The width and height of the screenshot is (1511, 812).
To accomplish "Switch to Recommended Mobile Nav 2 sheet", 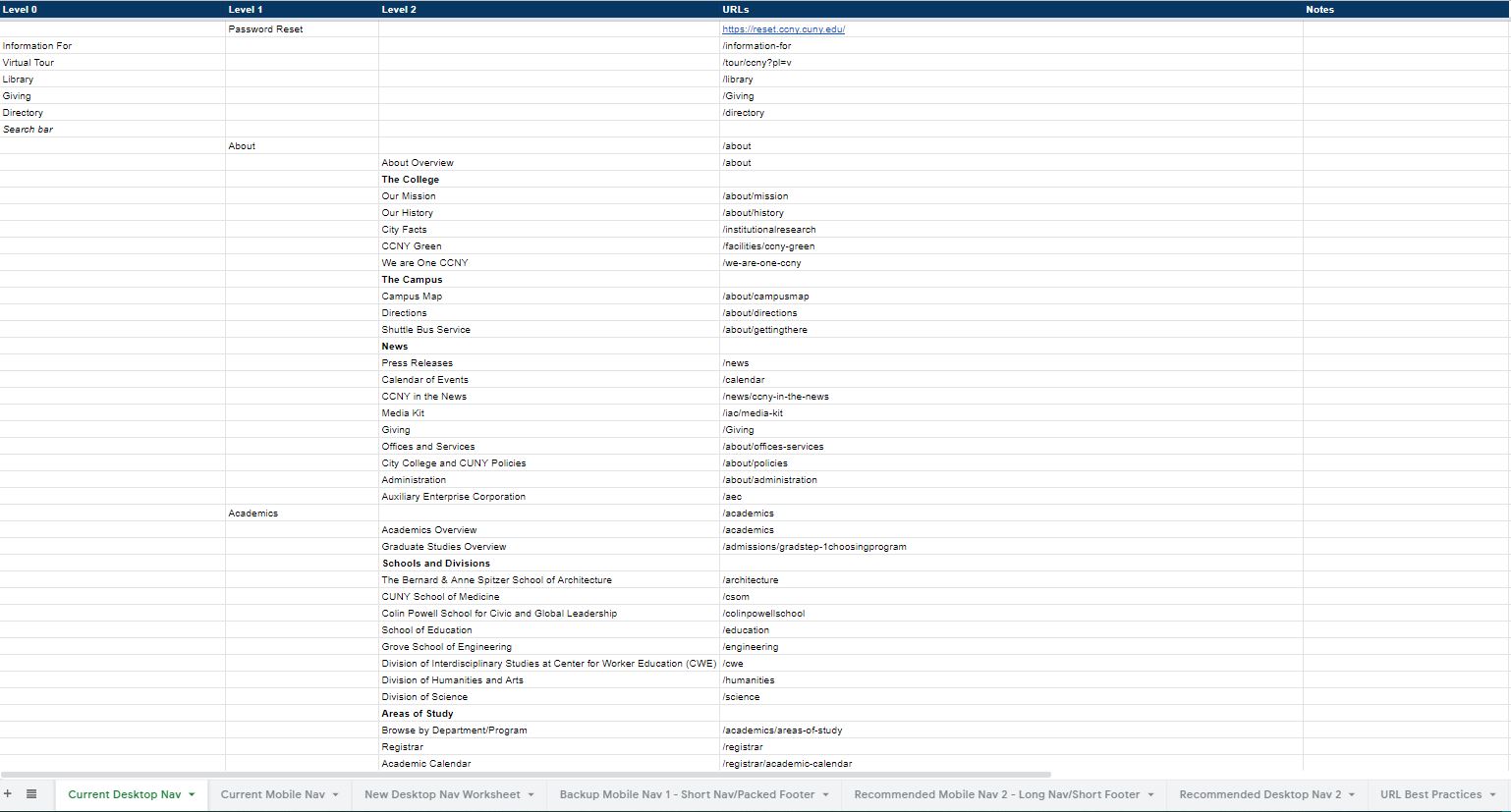I will click(996, 795).
